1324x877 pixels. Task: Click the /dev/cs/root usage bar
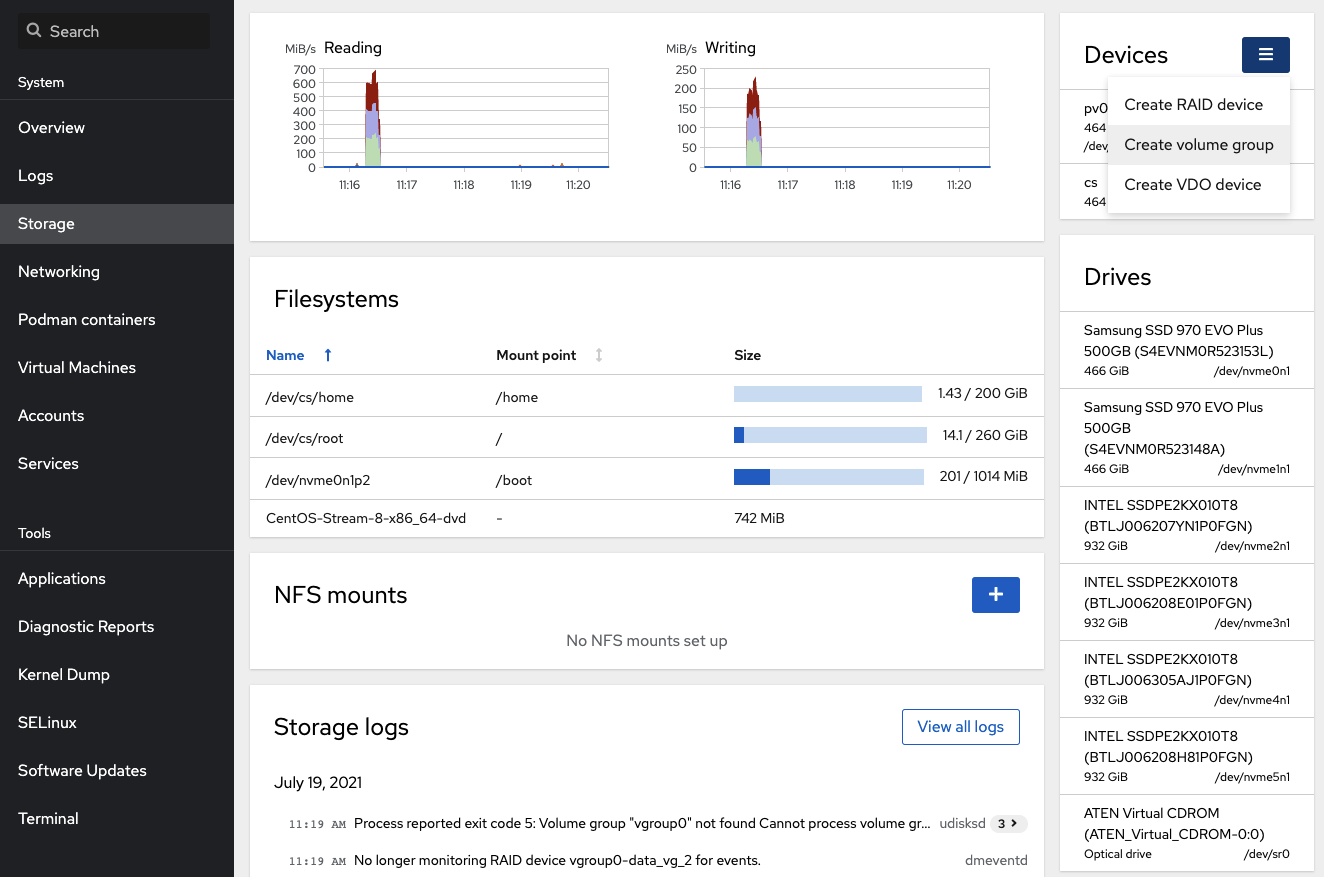click(830, 435)
